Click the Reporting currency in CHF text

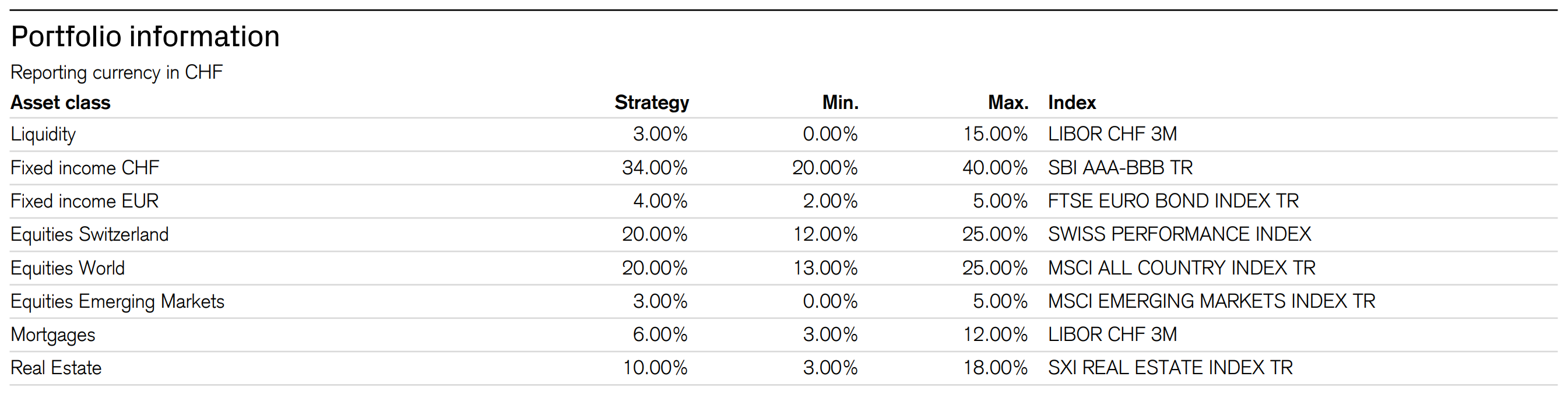pos(117,72)
